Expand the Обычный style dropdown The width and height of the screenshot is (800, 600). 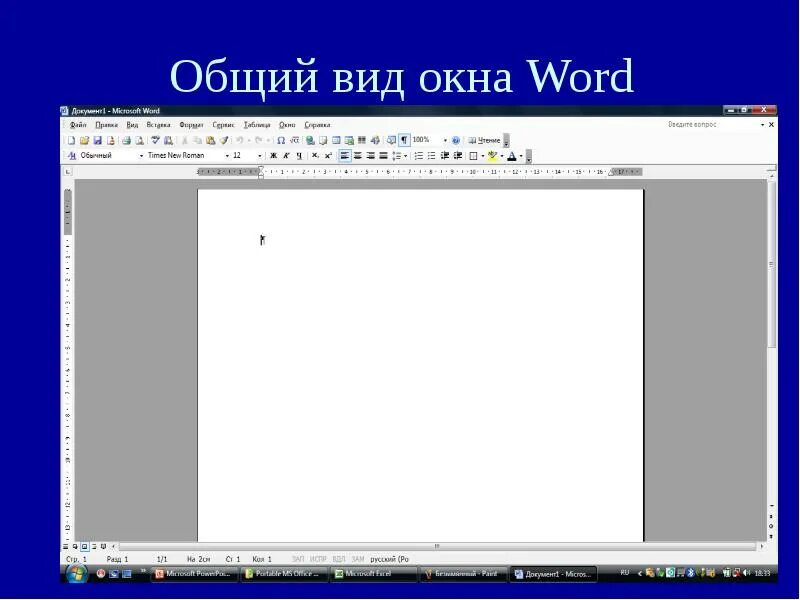click(141, 156)
